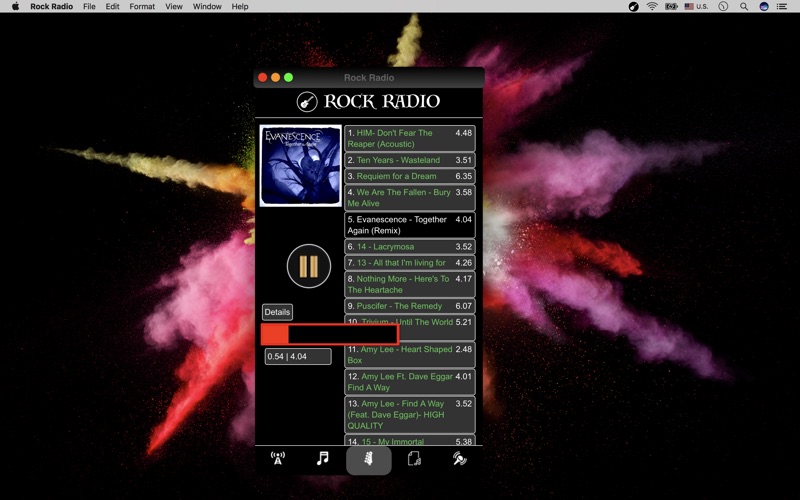The height and width of the screenshot is (500, 800).
Task: Open Spotlight search
Action: point(744,6)
